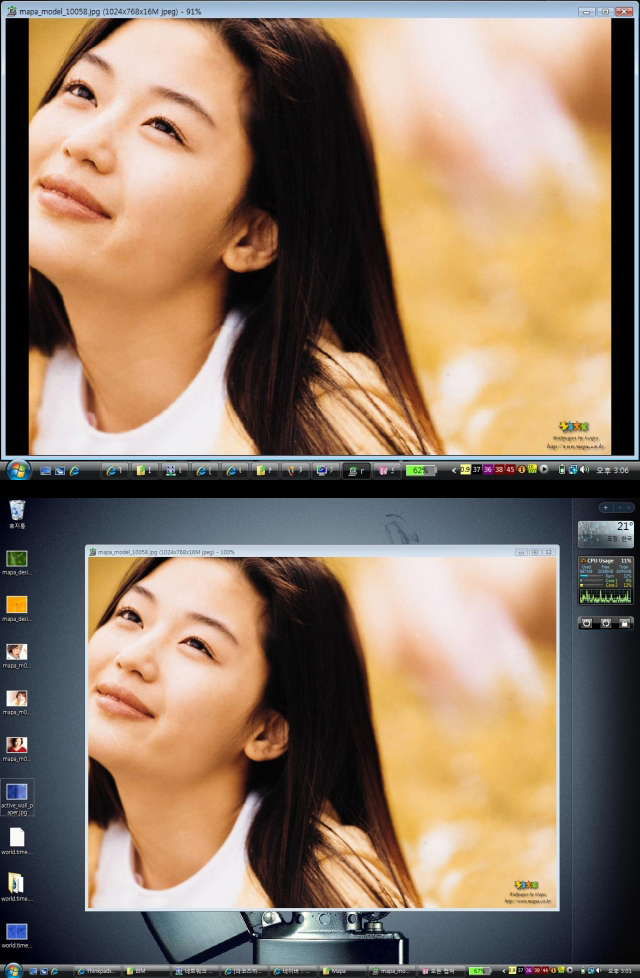This screenshot has height=978, width=640.
Task: Click the photo in the 100% viewer window
Action: pos(322,732)
